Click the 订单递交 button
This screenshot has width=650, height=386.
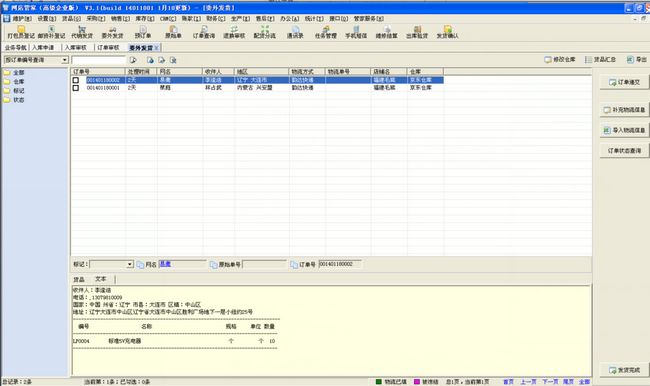(x=624, y=83)
